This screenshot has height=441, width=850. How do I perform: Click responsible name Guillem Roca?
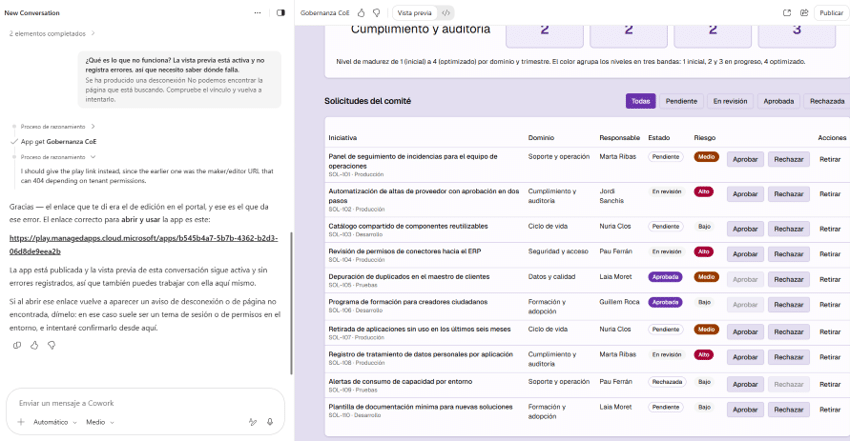619,302
